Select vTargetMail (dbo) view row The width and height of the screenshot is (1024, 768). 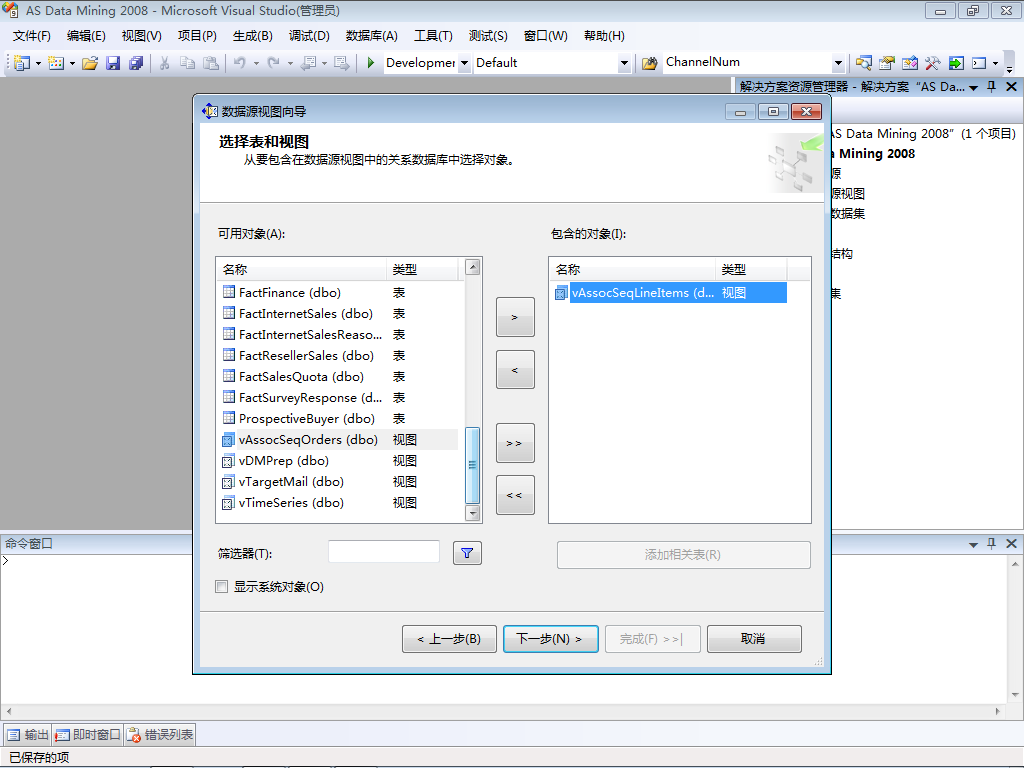[338, 481]
